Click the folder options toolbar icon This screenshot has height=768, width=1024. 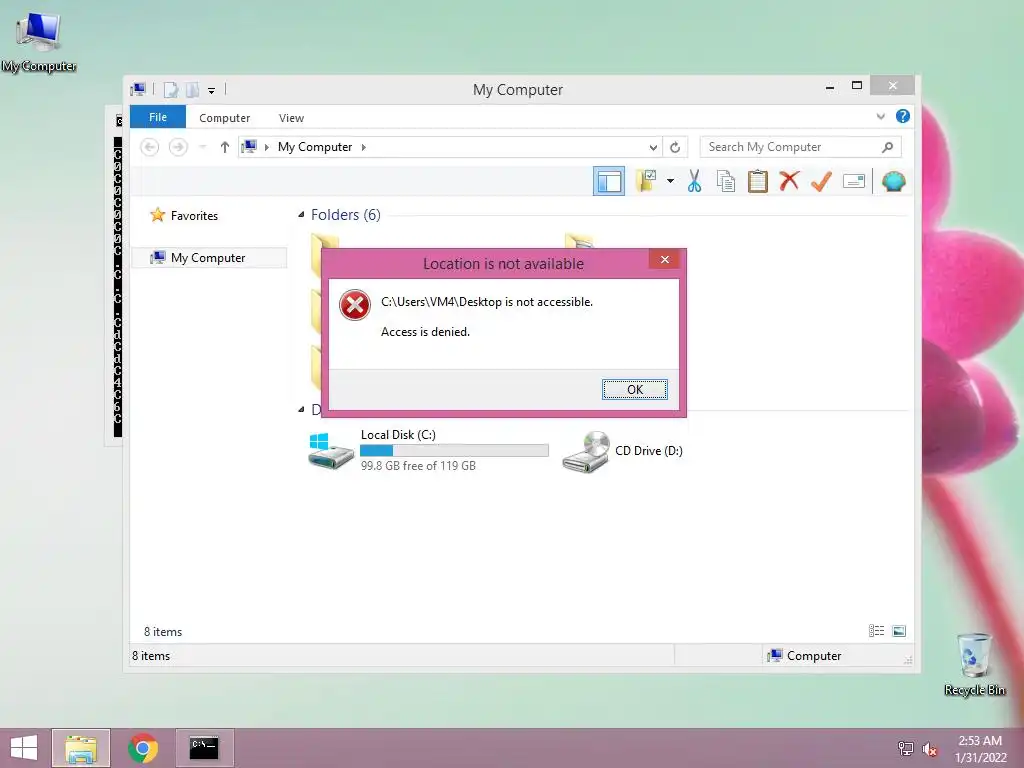[x=647, y=181]
